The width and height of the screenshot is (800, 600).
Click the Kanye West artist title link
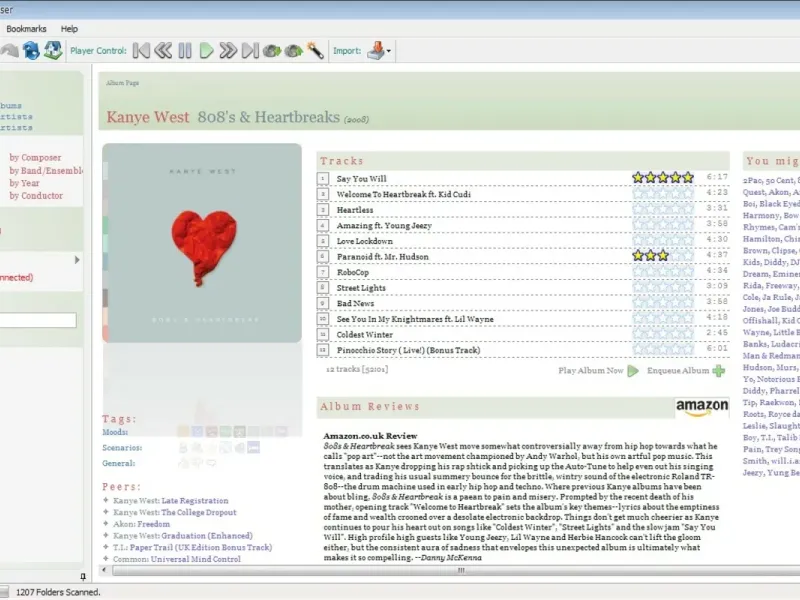point(148,117)
